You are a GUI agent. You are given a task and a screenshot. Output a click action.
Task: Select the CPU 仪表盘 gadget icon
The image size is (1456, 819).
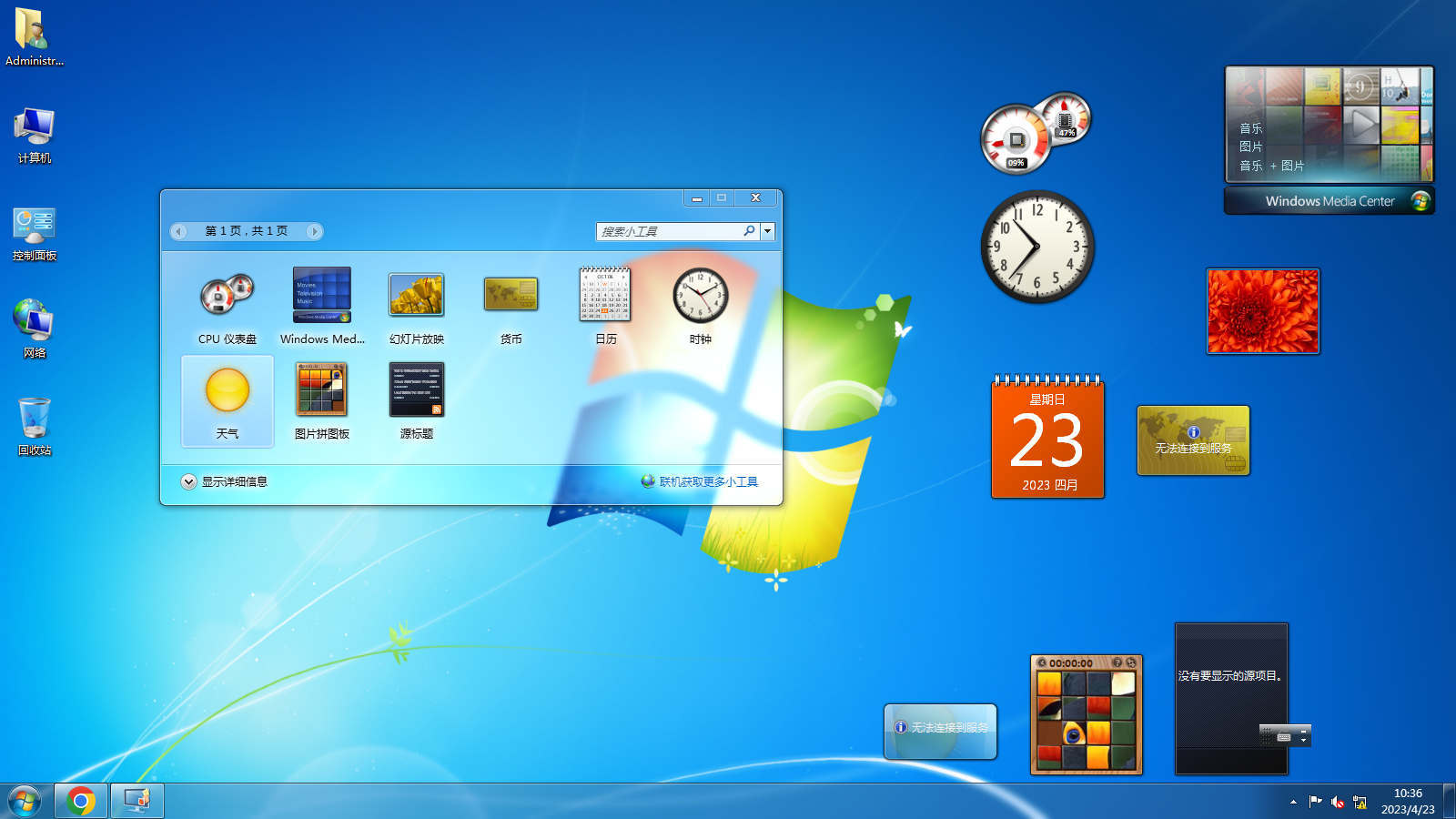pos(227,295)
